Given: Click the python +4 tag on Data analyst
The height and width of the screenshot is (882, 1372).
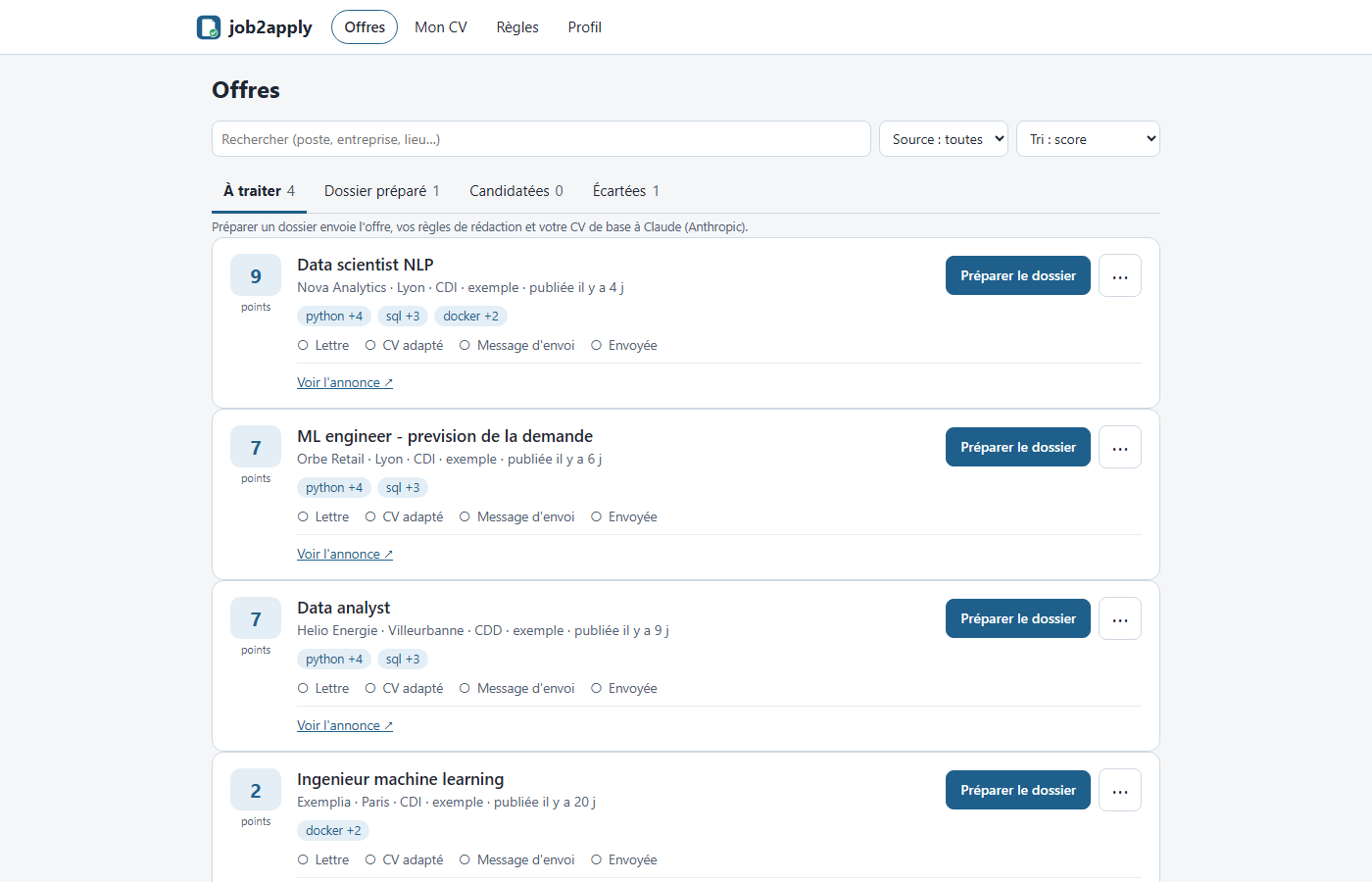Looking at the screenshot, I should click(x=334, y=660).
